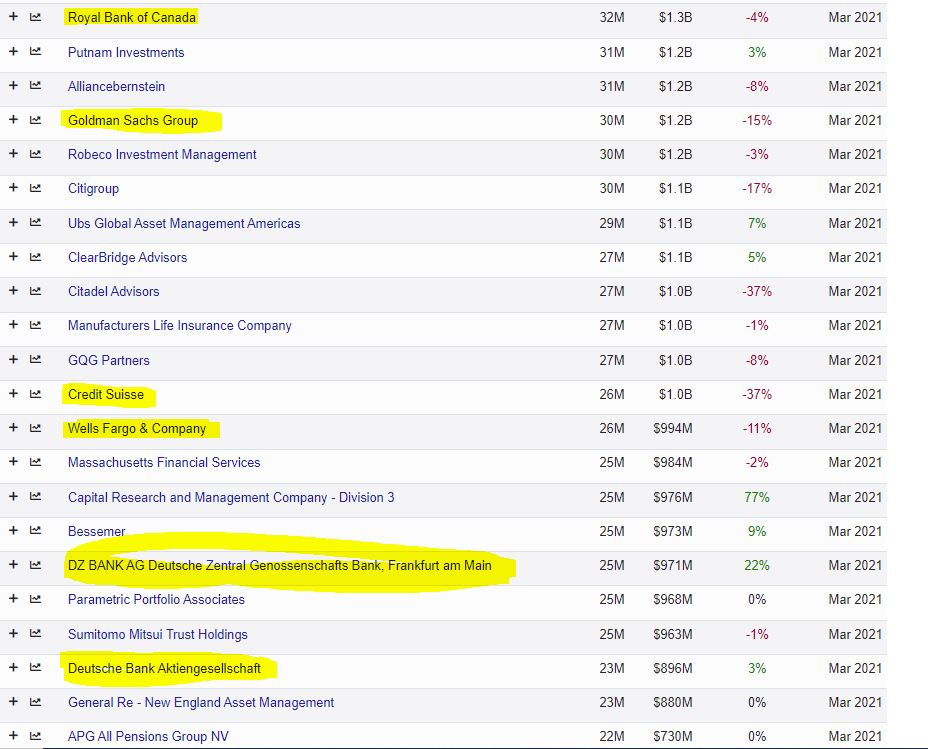This screenshot has height=749, width=928.
Task: Open the Royal Bank of Canada link
Action: pos(131,18)
